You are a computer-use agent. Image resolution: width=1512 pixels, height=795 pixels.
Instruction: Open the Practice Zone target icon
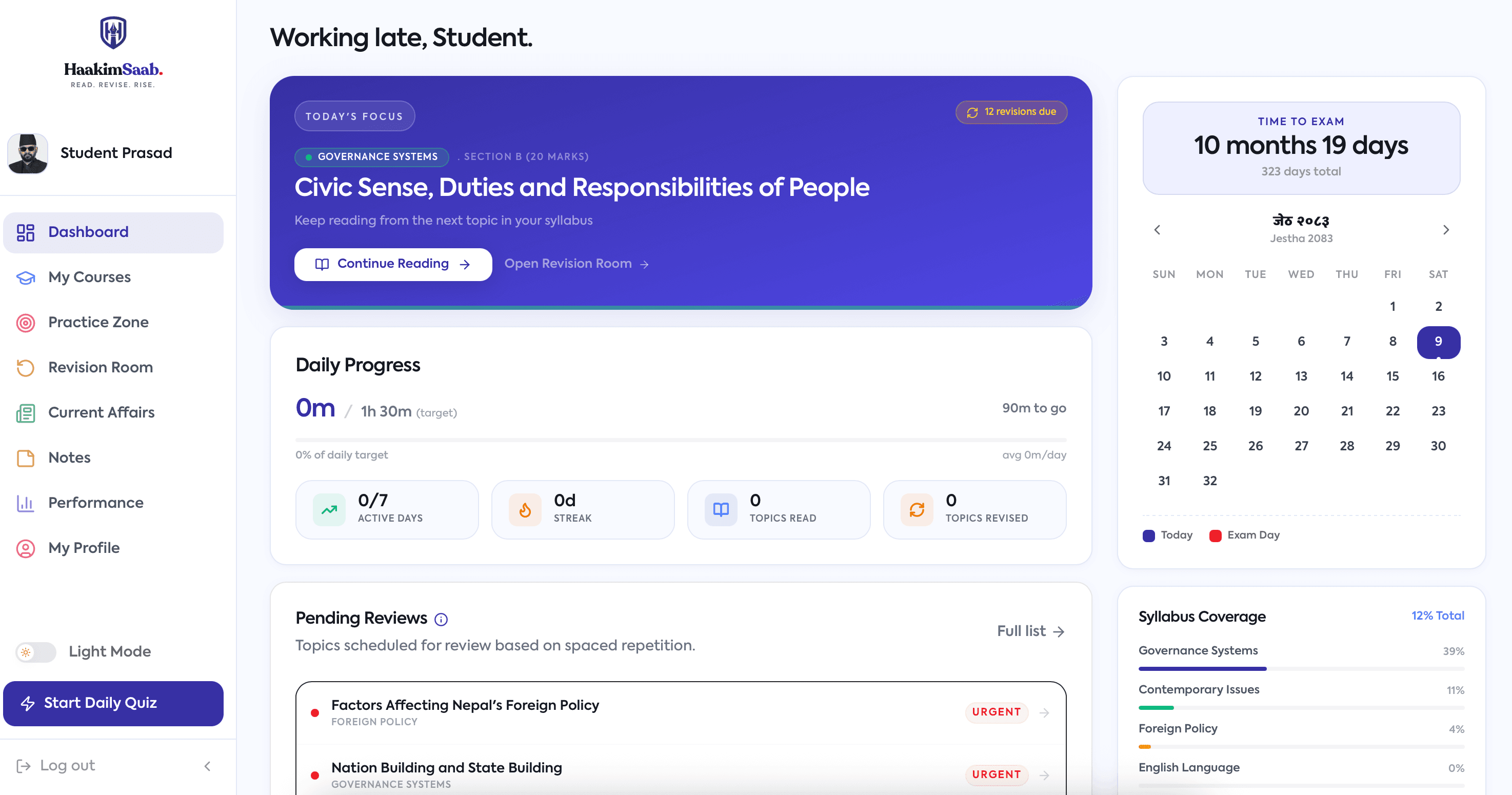coord(25,322)
